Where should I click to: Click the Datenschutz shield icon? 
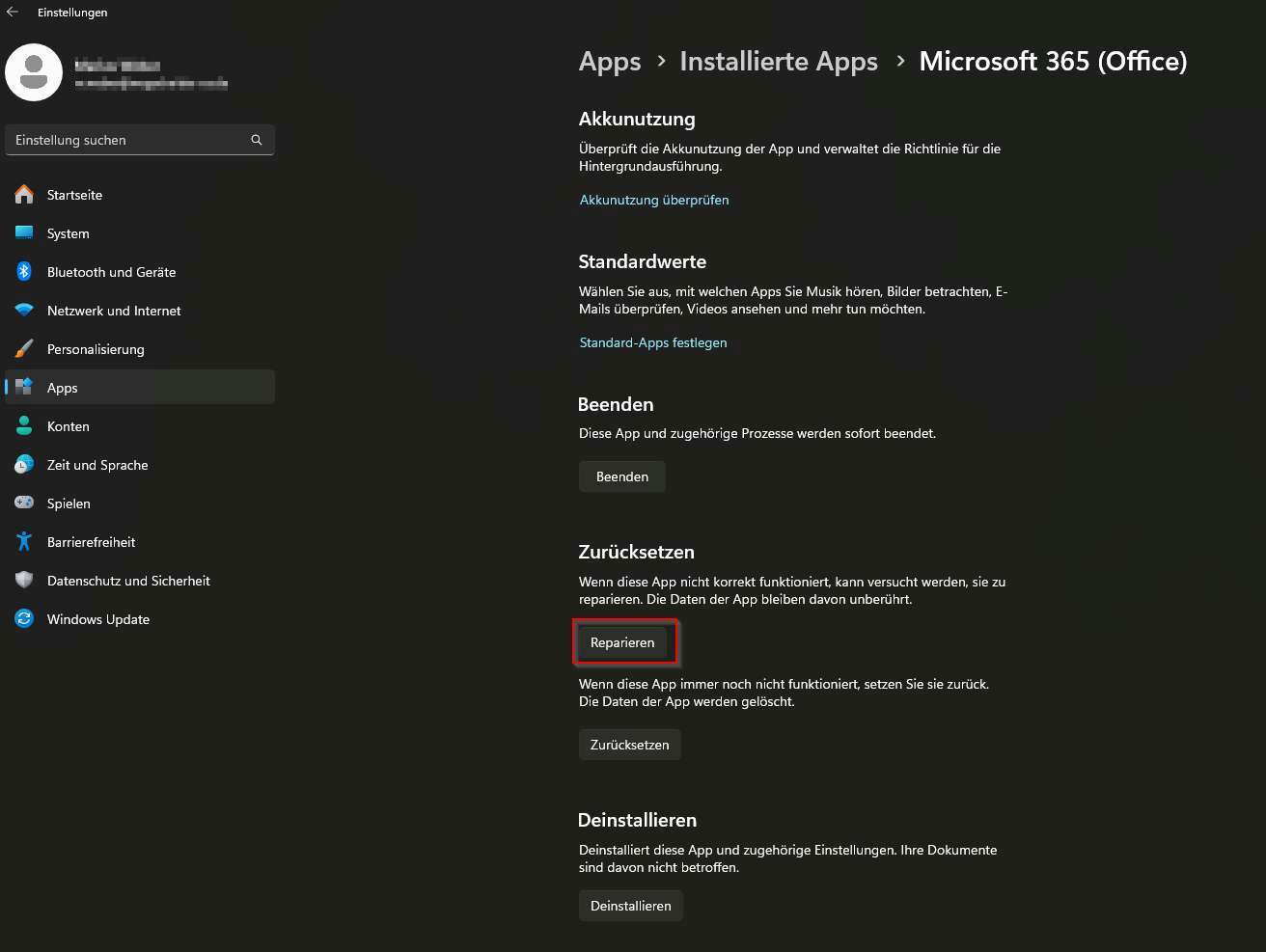click(x=25, y=581)
